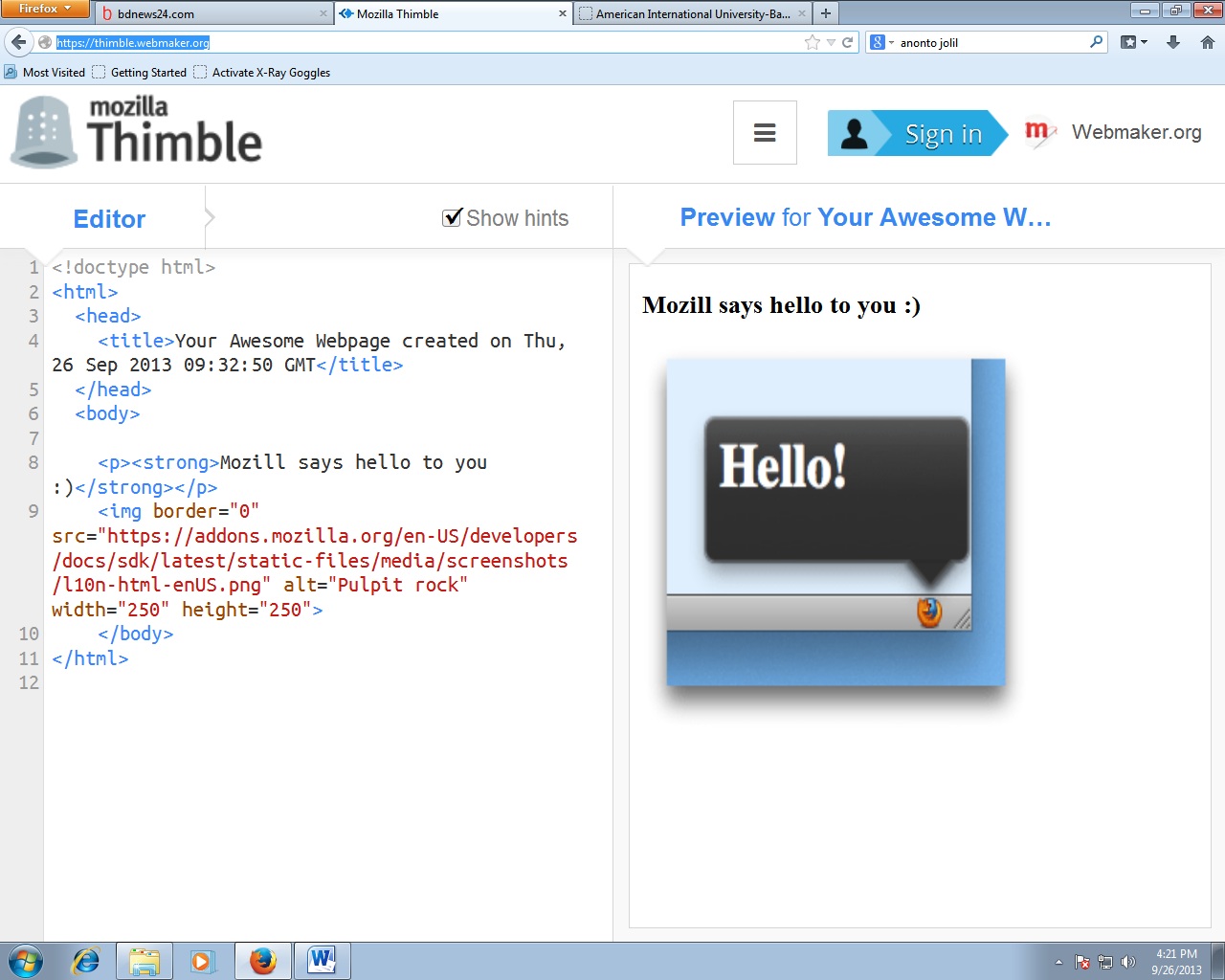Click the Preview title heading
1225x980 pixels.
tap(865, 217)
